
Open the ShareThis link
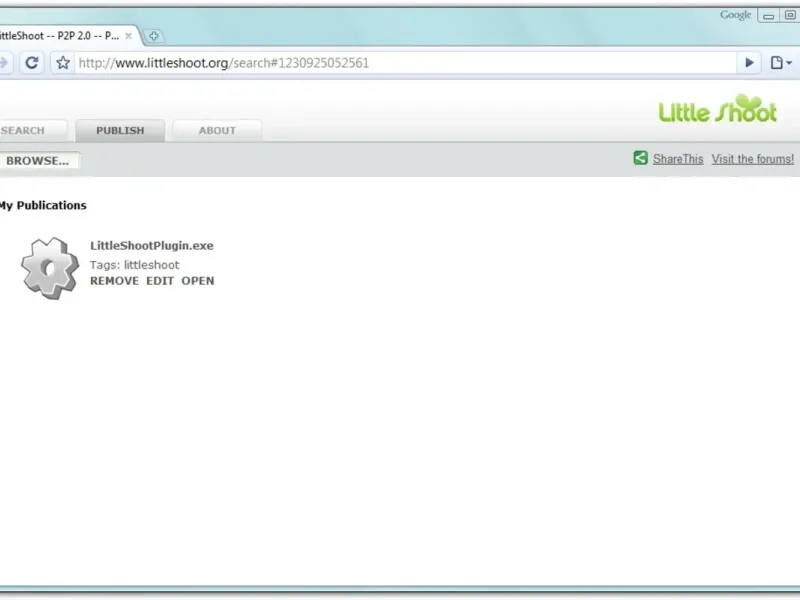tap(678, 159)
